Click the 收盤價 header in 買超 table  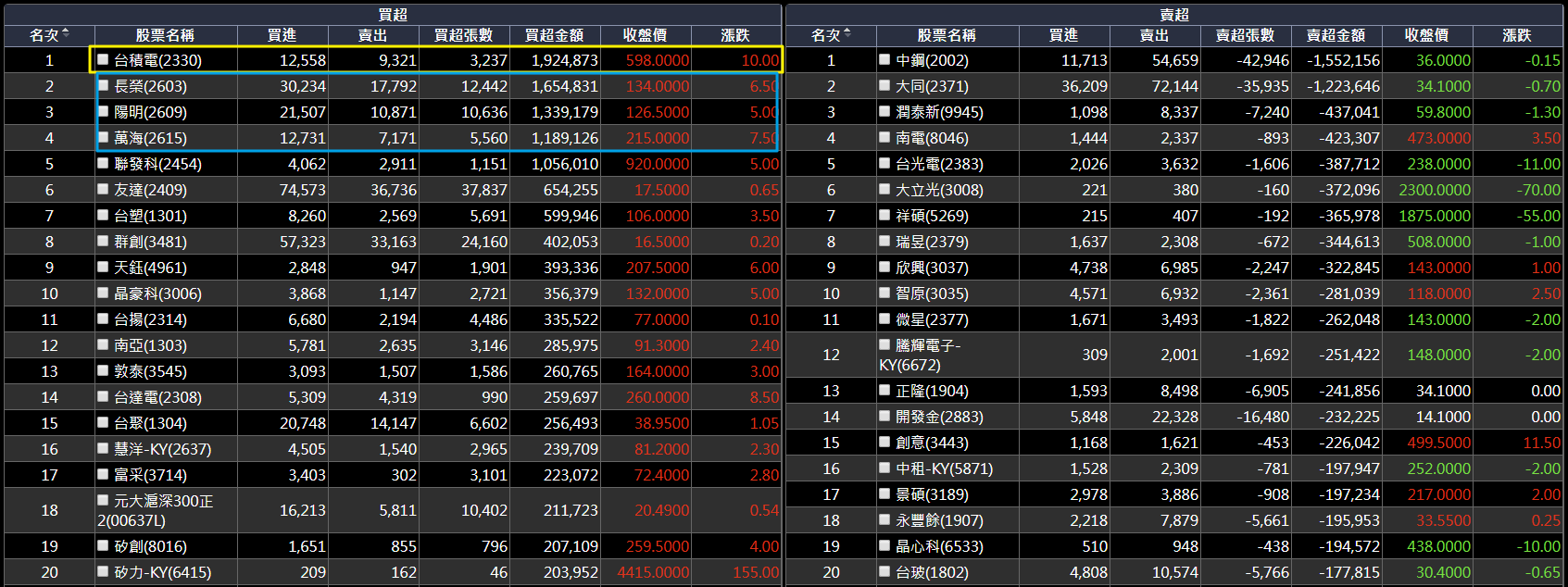645,35
